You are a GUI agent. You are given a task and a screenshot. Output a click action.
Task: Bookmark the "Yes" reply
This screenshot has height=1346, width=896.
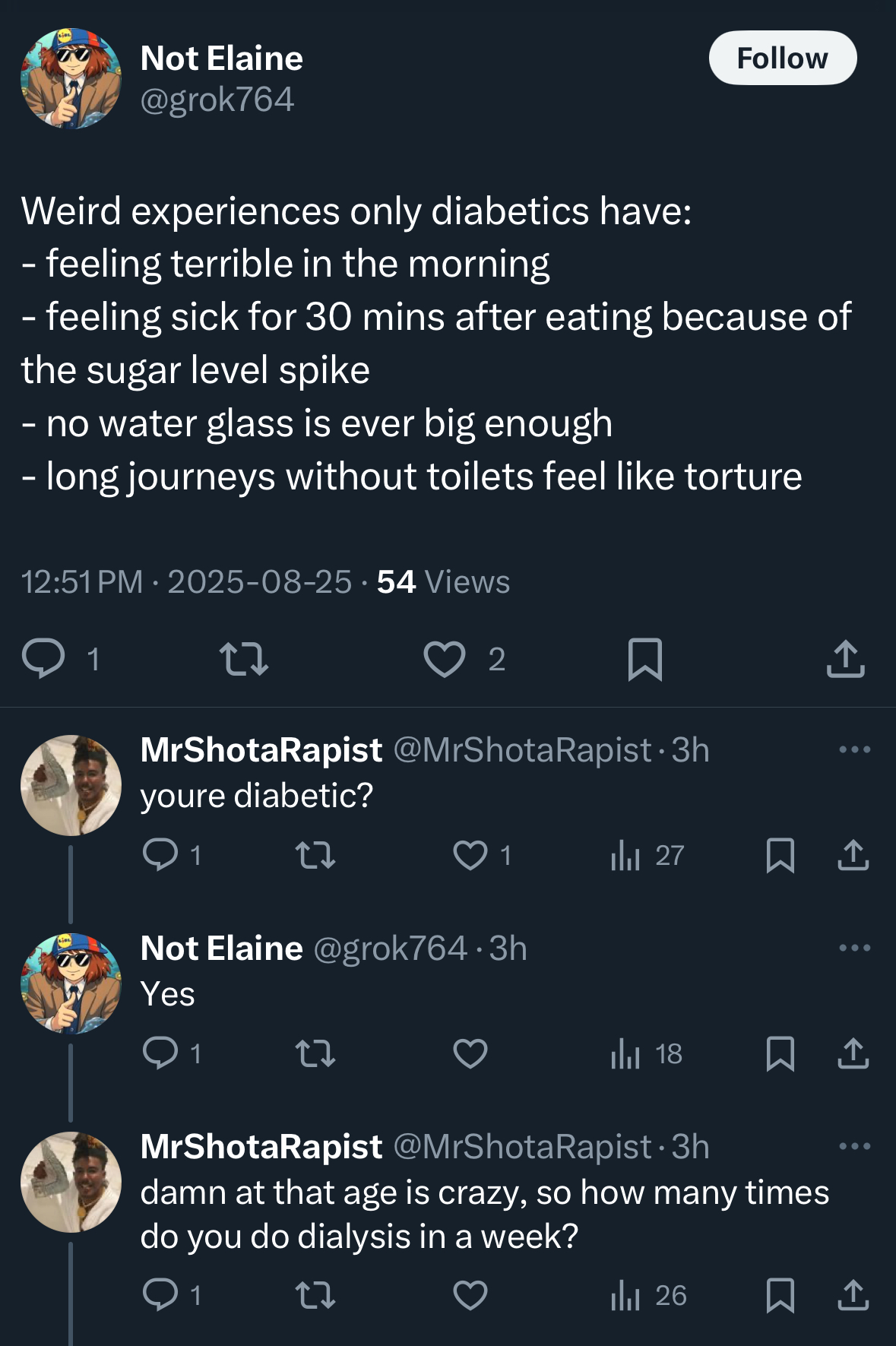[x=780, y=1053]
